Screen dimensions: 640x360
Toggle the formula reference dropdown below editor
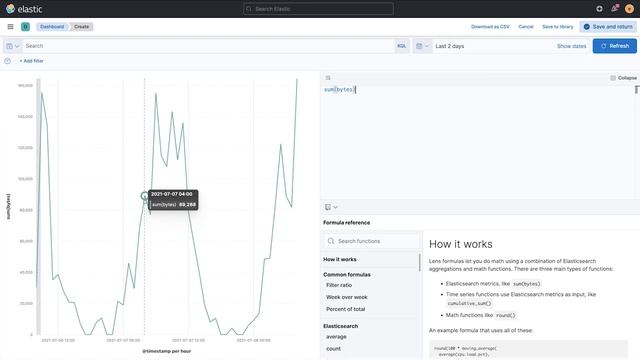pos(331,207)
